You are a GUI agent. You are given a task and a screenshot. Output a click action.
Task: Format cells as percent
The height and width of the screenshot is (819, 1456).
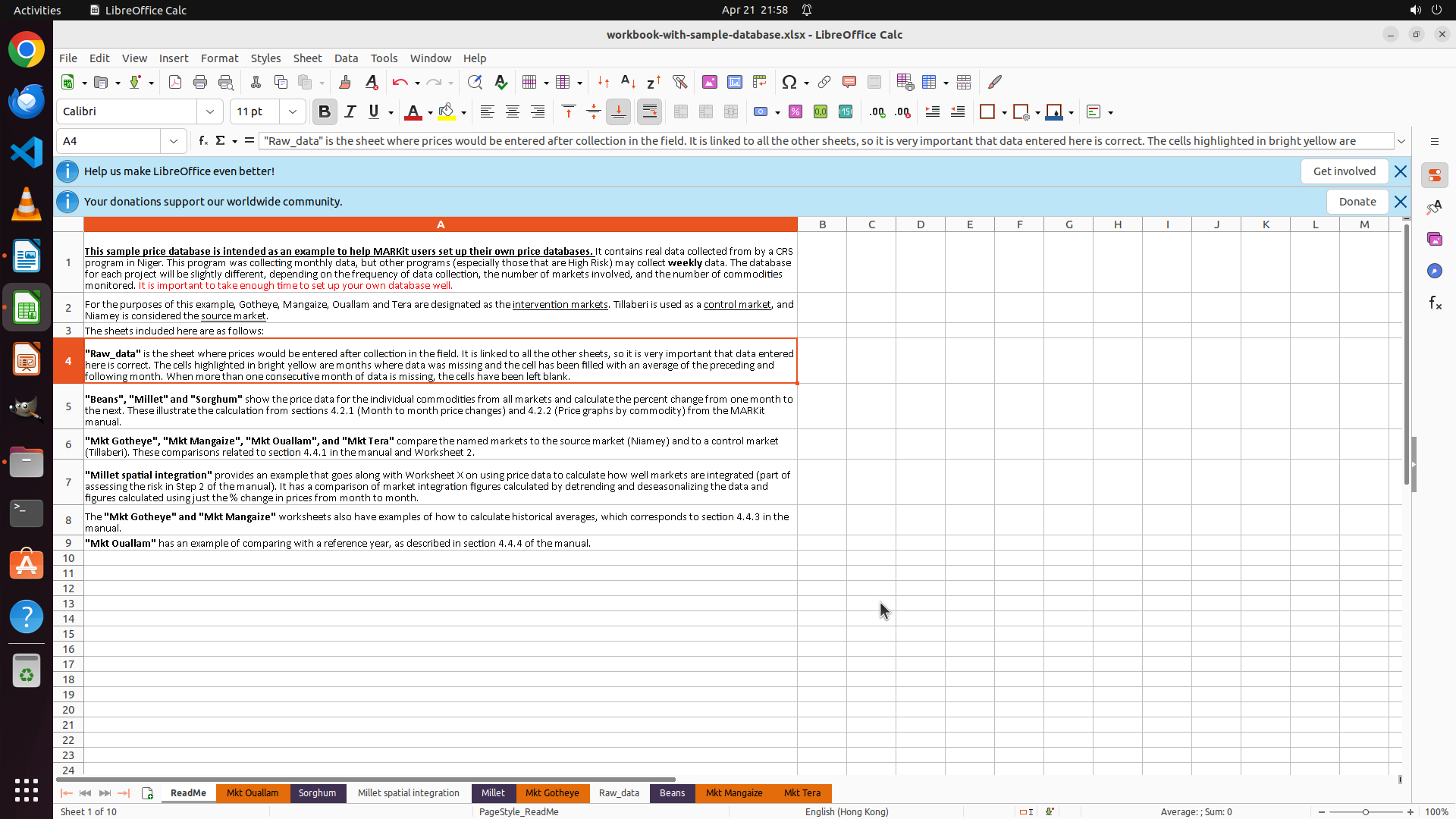(795, 111)
